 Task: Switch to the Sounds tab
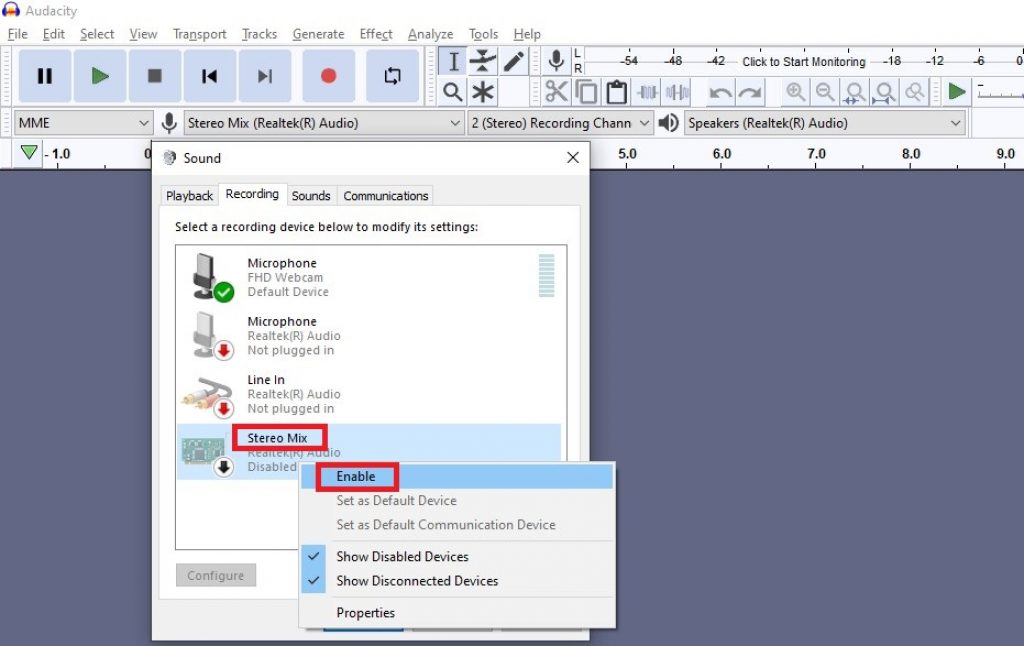coord(311,195)
